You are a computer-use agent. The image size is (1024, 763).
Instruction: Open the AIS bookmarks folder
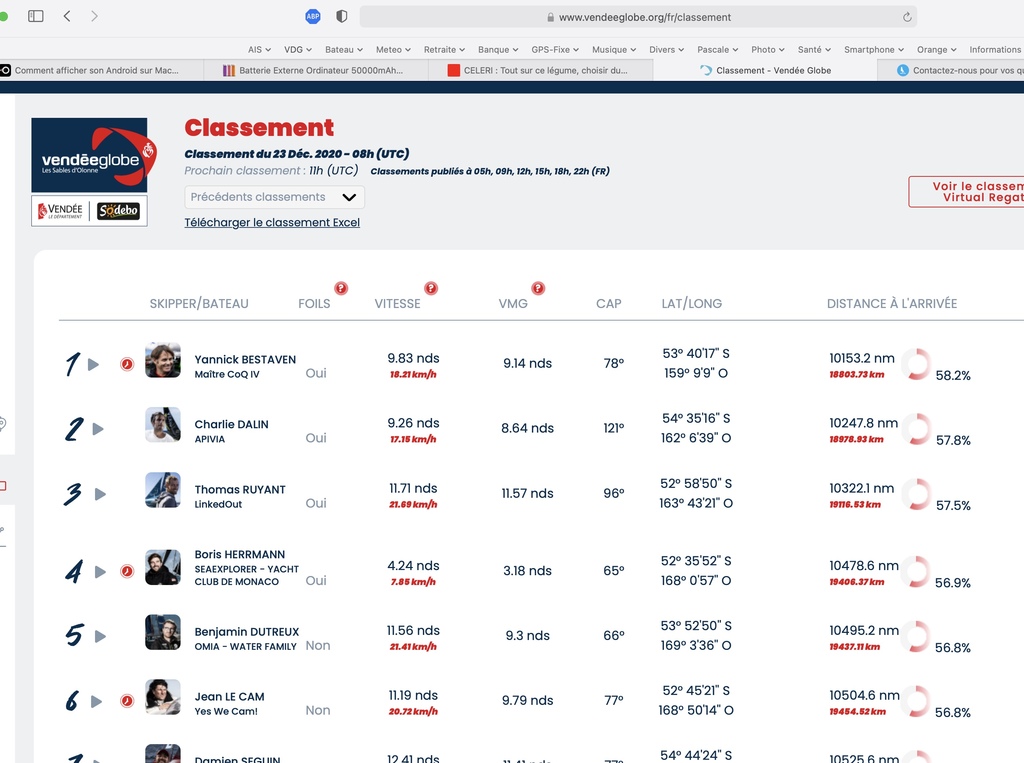259,50
